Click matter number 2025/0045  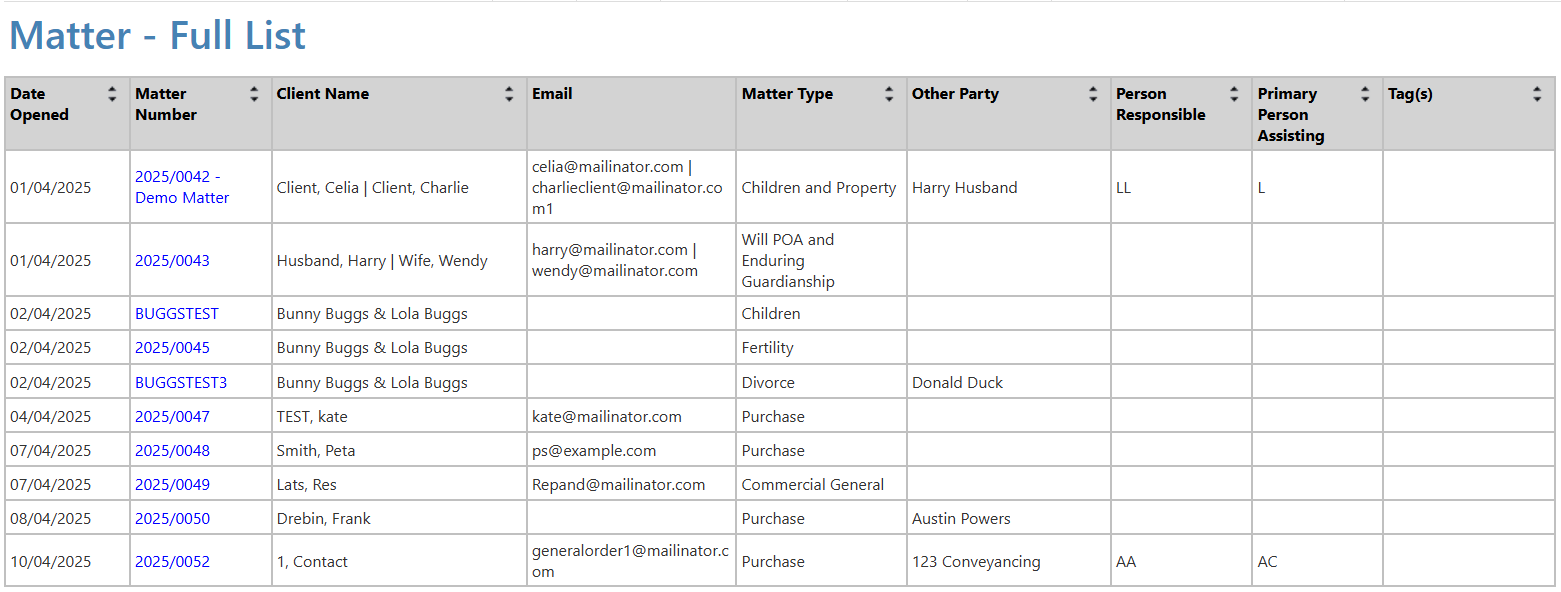172,348
